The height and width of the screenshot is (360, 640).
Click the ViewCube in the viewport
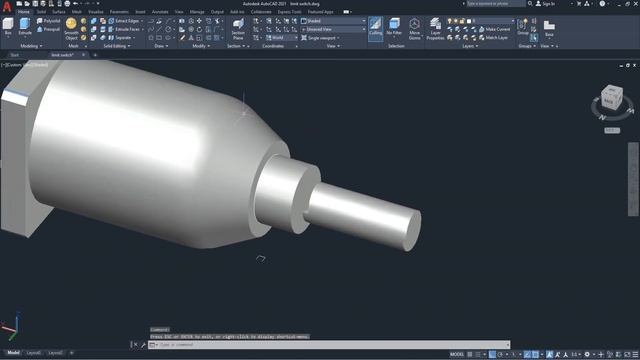click(611, 98)
